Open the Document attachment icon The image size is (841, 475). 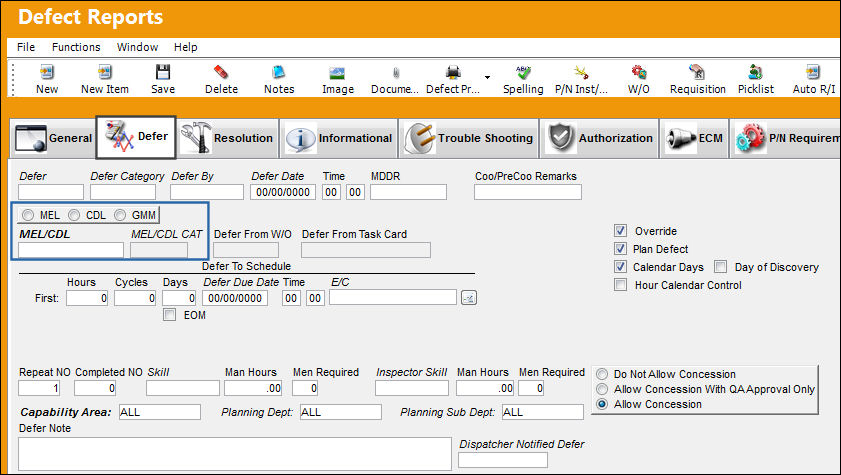pyautogui.click(x=395, y=73)
